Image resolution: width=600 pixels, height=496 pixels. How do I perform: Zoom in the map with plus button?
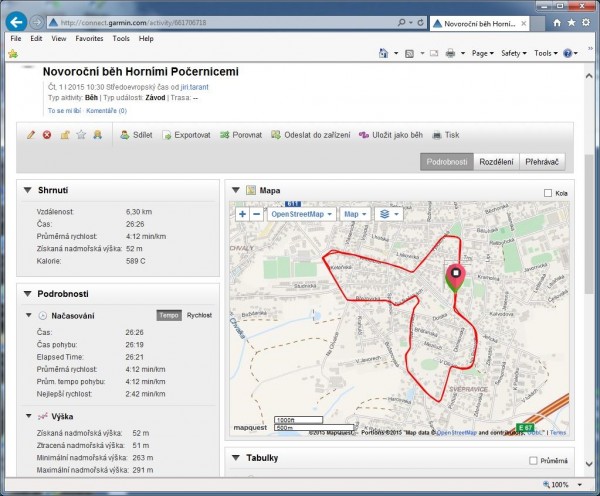coord(242,214)
